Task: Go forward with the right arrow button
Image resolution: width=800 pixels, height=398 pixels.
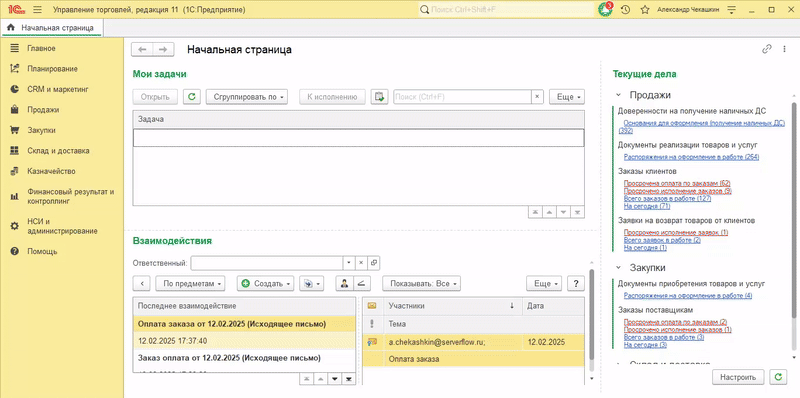Action: click(163, 49)
